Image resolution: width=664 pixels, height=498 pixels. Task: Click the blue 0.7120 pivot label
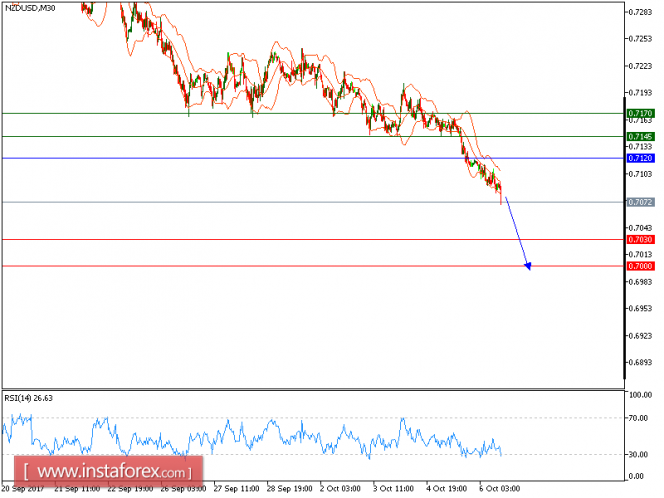640,158
